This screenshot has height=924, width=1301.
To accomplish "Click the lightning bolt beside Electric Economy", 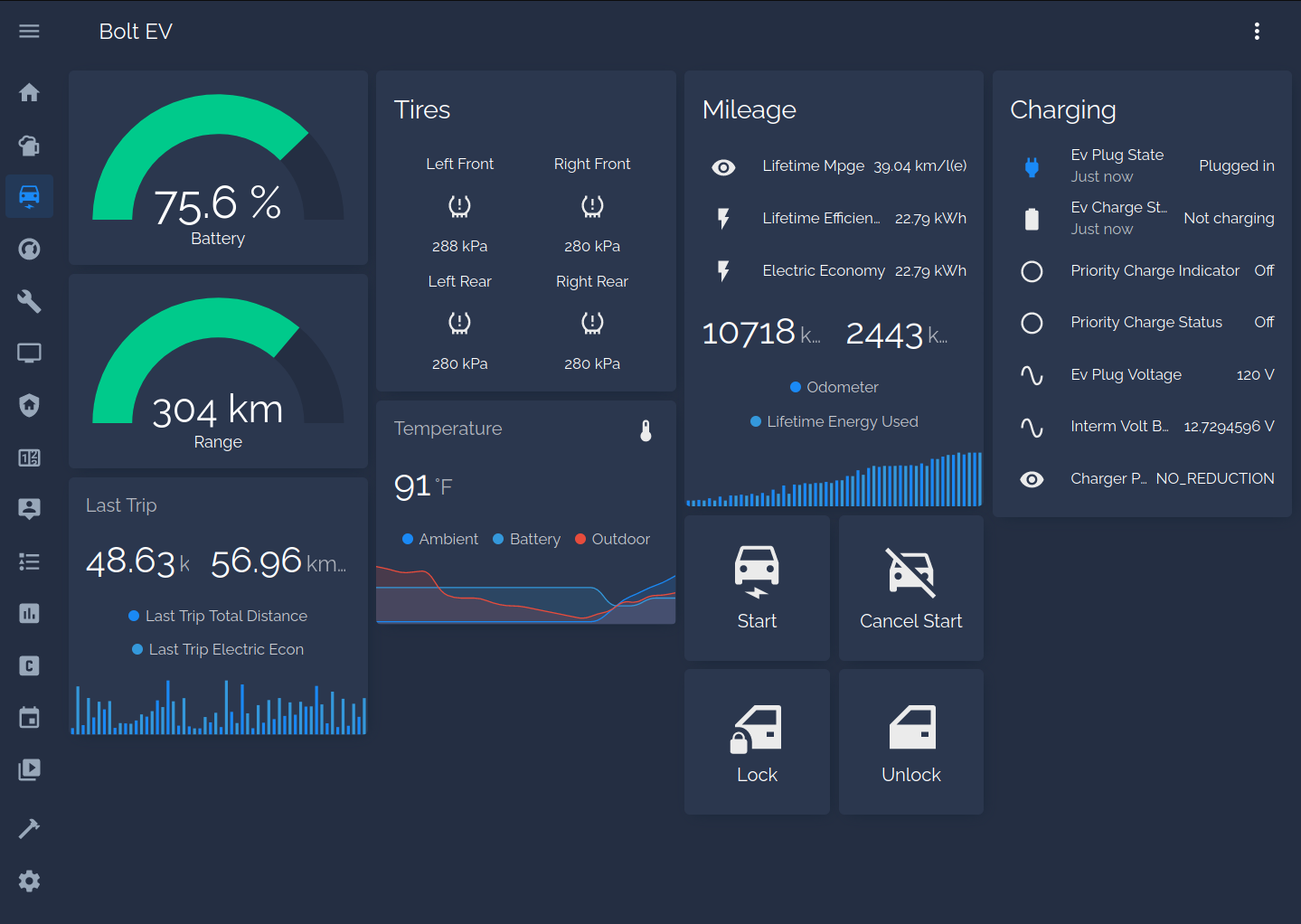I will point(723,271).
